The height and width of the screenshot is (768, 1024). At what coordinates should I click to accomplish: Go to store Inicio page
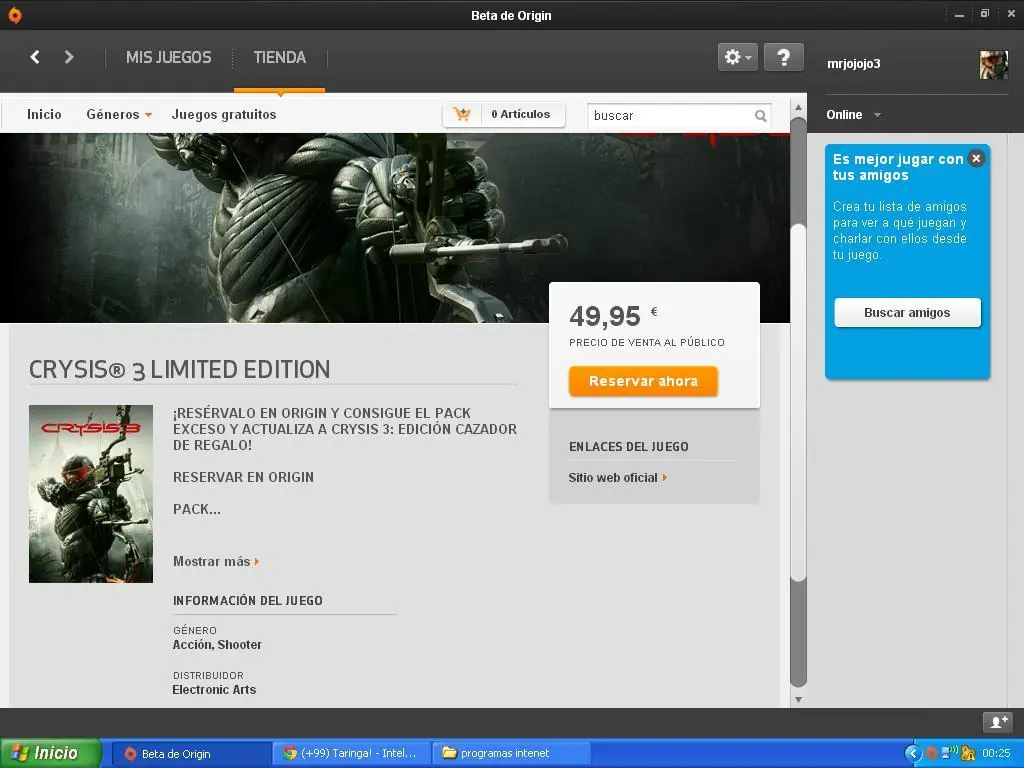click(x=44, y=114)
